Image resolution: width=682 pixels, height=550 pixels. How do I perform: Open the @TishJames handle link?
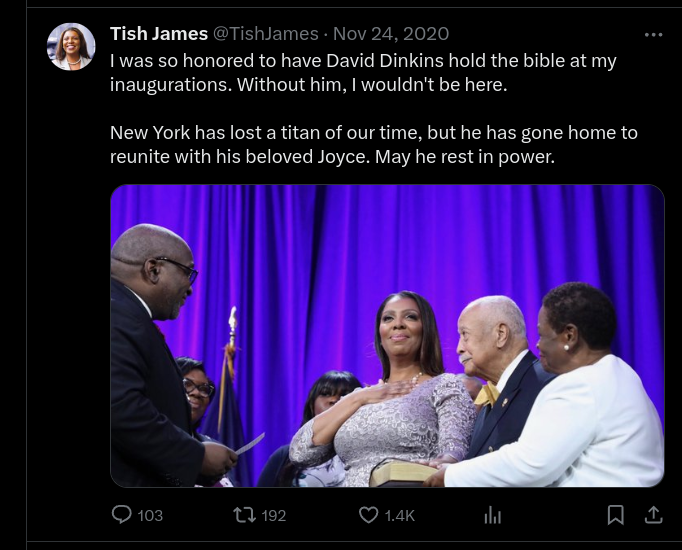point(265,34)
